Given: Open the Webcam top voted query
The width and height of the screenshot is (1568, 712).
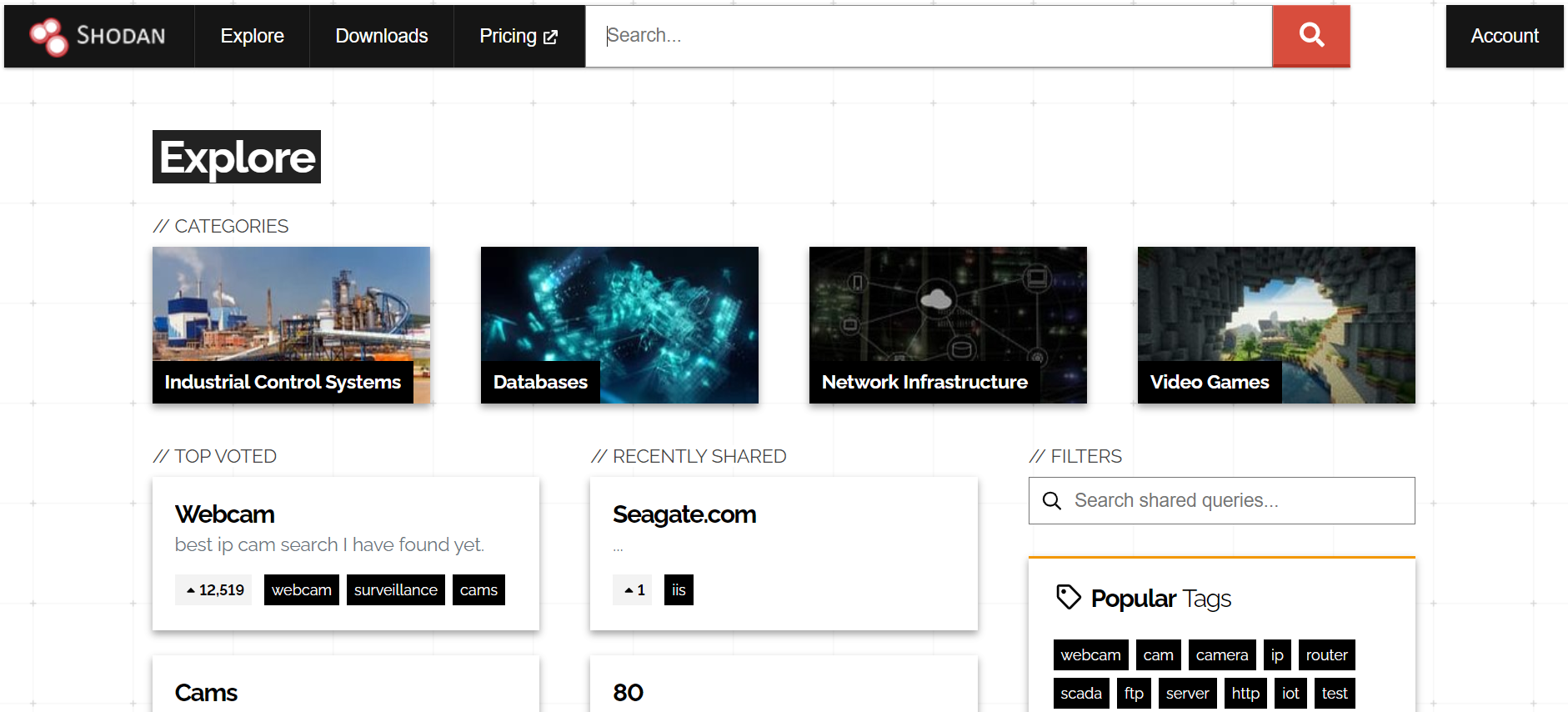Looking at the screenshot, I should coord(225,514).
